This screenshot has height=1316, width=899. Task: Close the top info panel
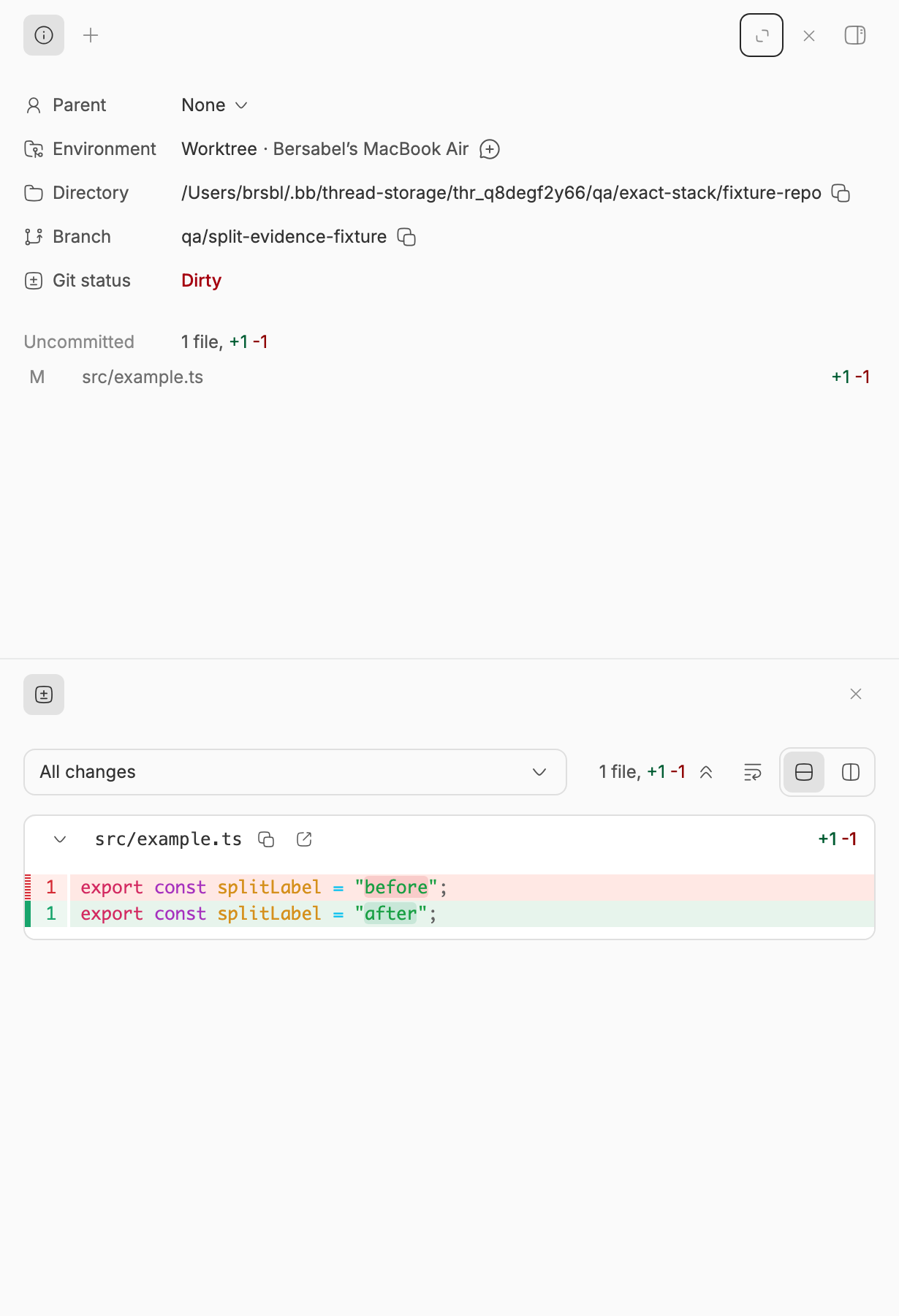point(809,36)
